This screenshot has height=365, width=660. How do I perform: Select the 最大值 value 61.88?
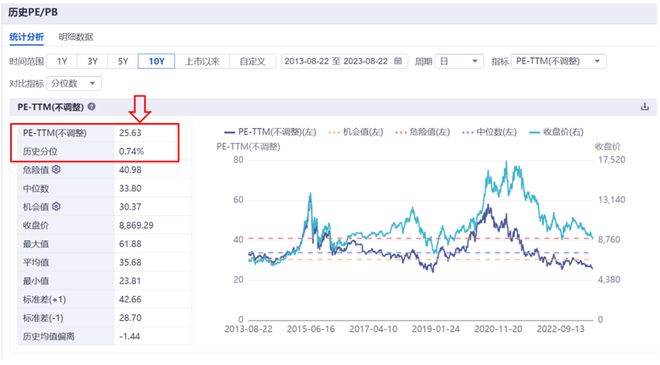tap(130, 244)
